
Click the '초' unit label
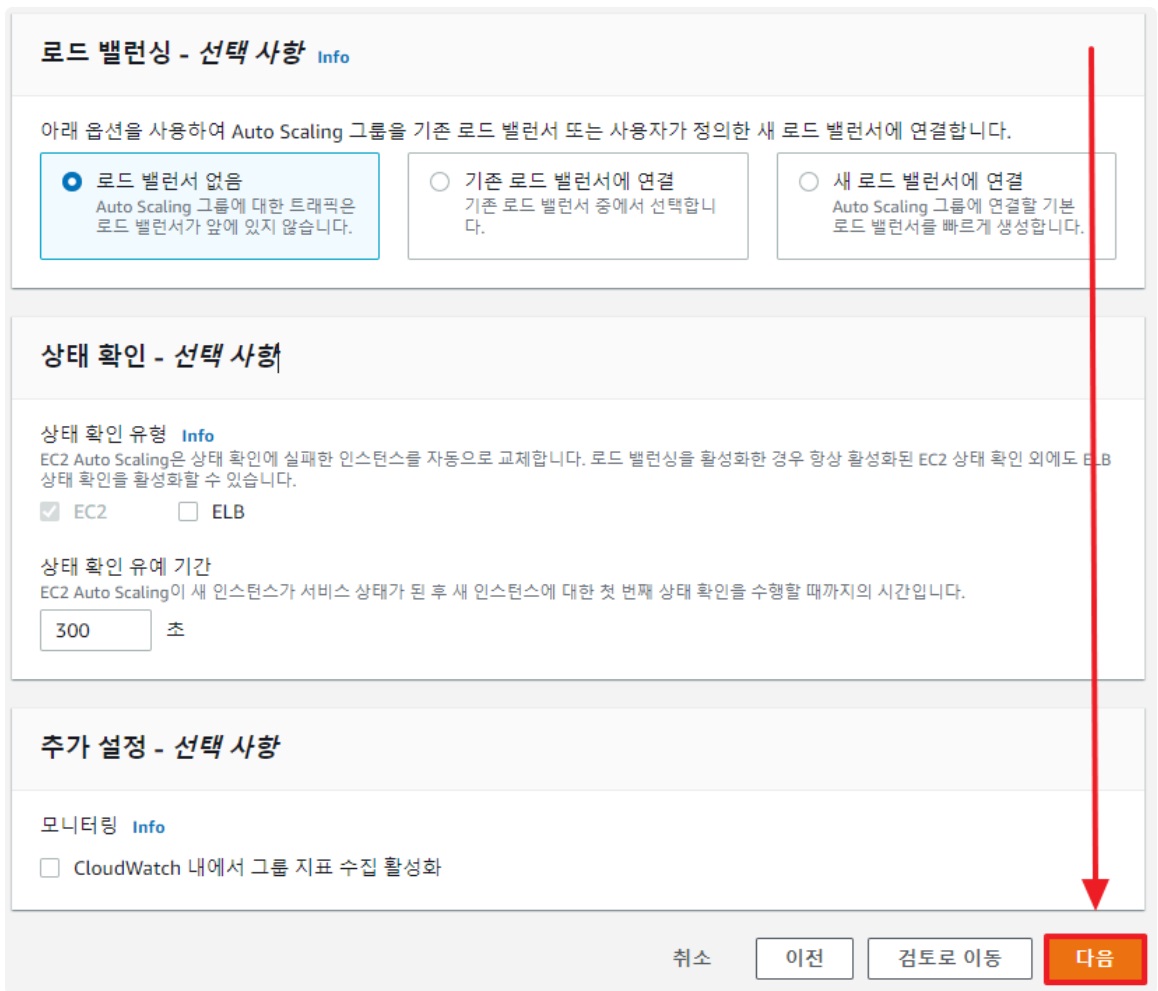click(x=175, y=629)
